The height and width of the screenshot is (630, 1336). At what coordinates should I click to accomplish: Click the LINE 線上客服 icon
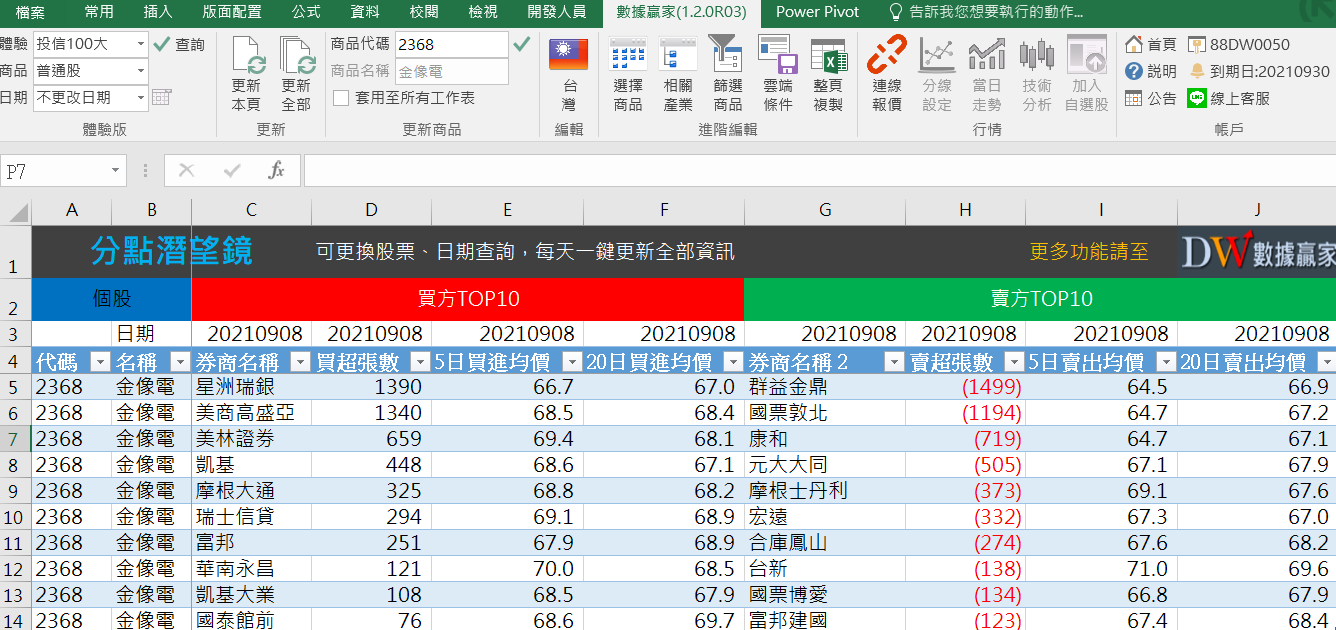[1197, 98]
